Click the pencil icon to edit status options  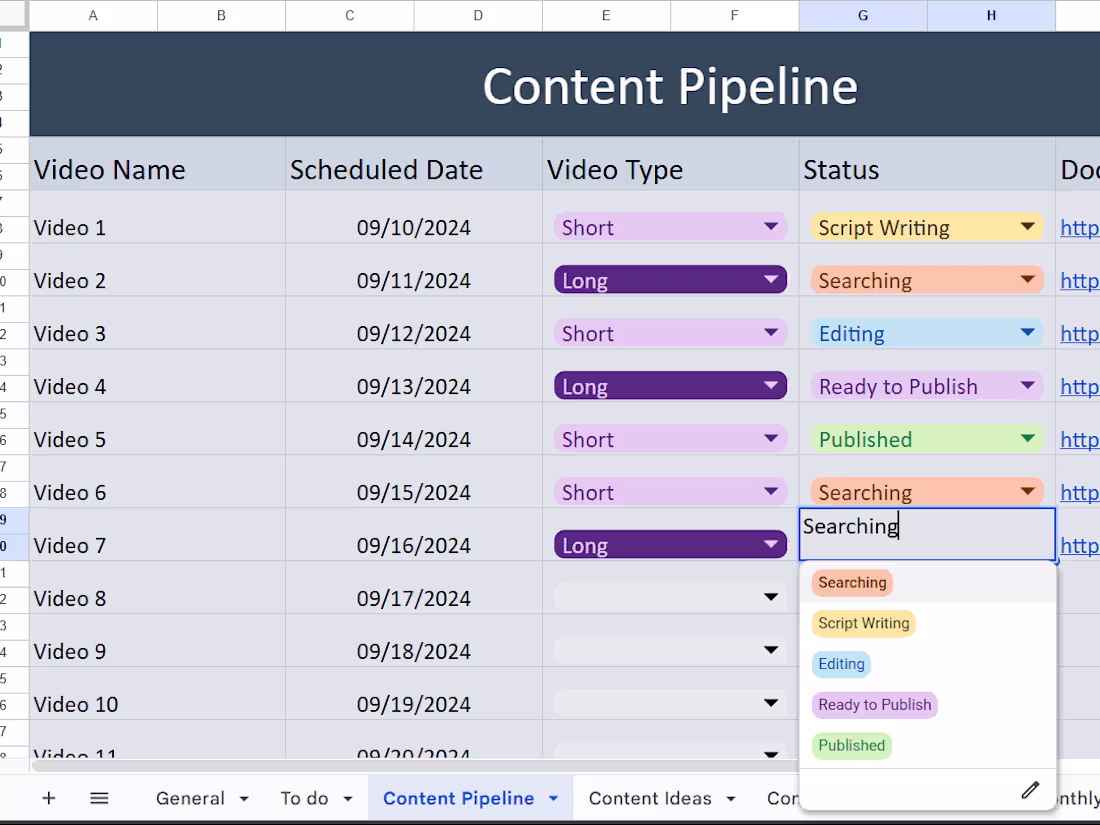(1030, 790)
